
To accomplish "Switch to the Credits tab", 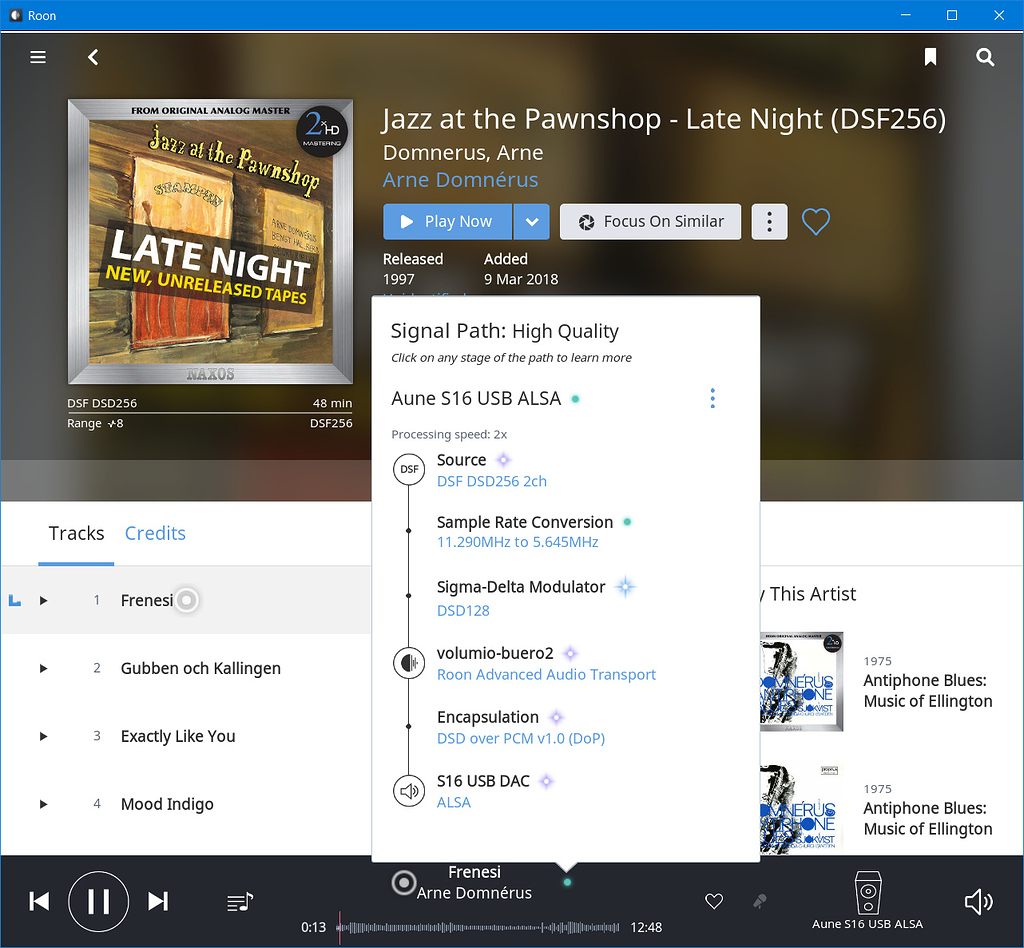I will tap(155, 533).
